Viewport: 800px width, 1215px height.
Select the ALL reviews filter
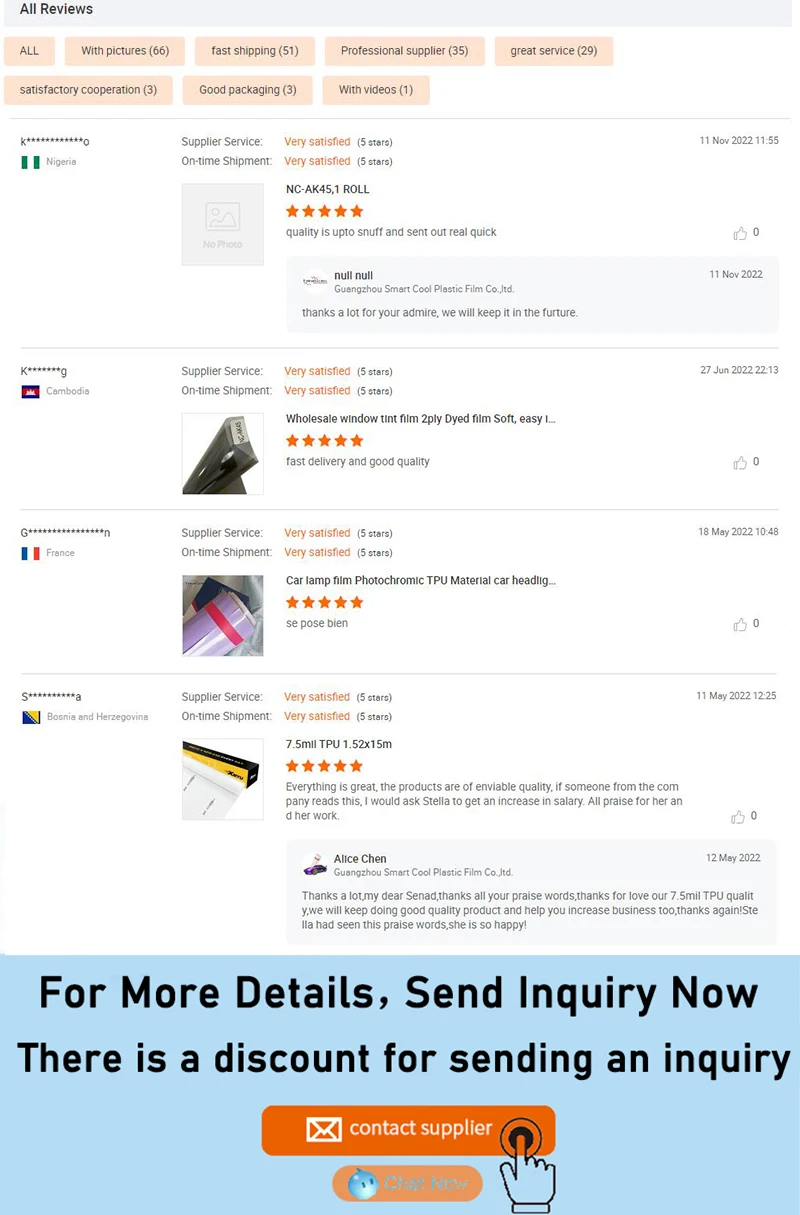[30, 51]
